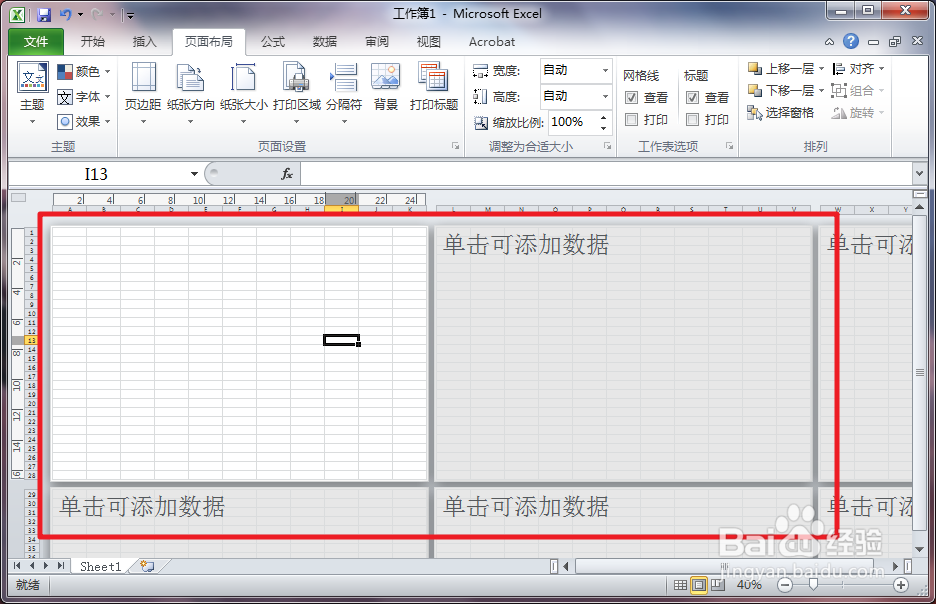Screen dimensions: 936x604
Task: Open the 高度 height dropdown
Action: pyautogui.click(x=605, y=96)
